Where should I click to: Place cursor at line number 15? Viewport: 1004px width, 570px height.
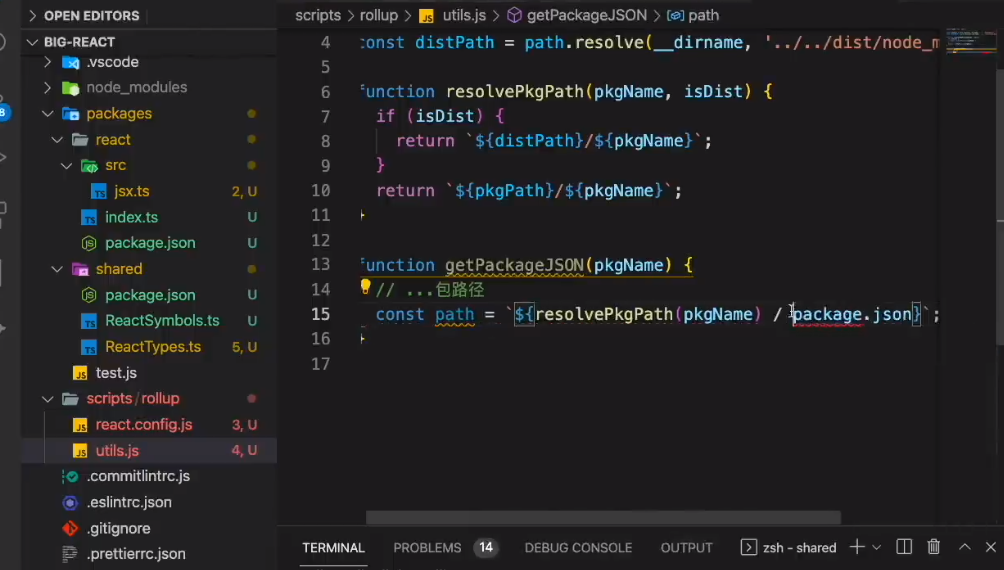coord(321,314)
